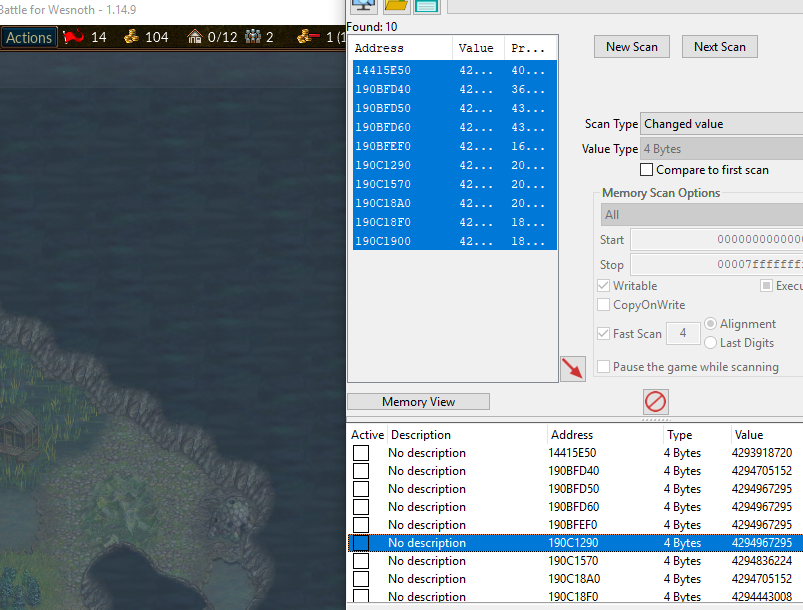The height and width of the screenshot is (610, 803).
Task: Click value 4294443008 in address table
Action: [762, 596]
